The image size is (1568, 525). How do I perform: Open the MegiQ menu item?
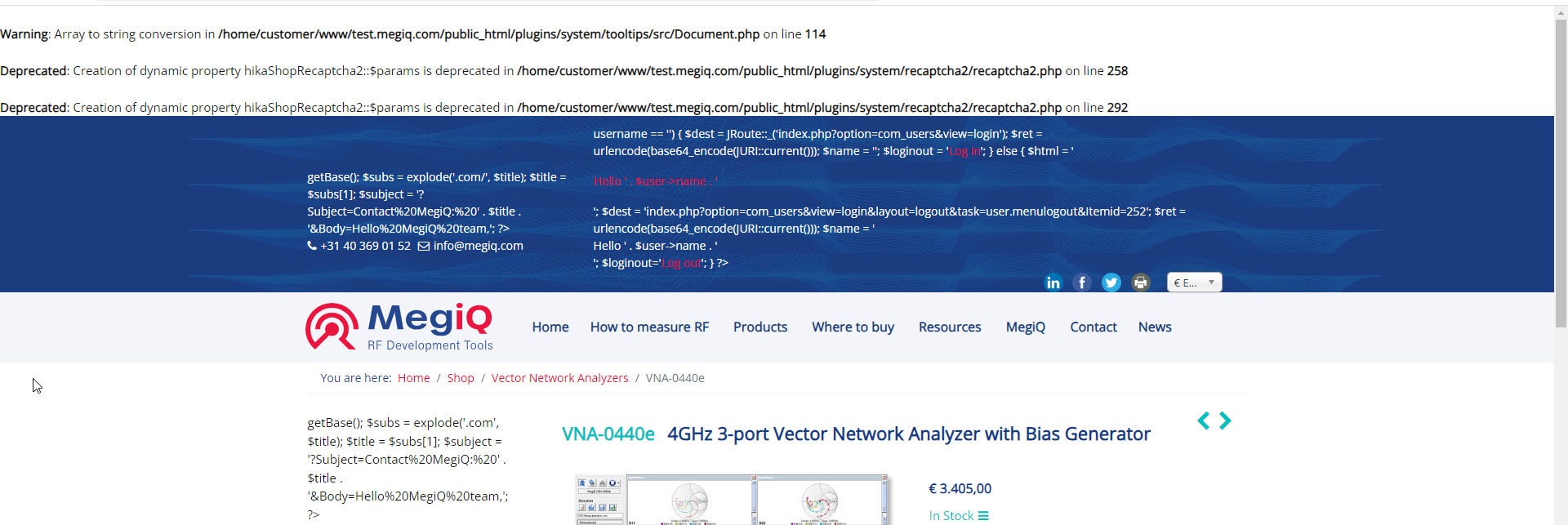(1026, 327)
